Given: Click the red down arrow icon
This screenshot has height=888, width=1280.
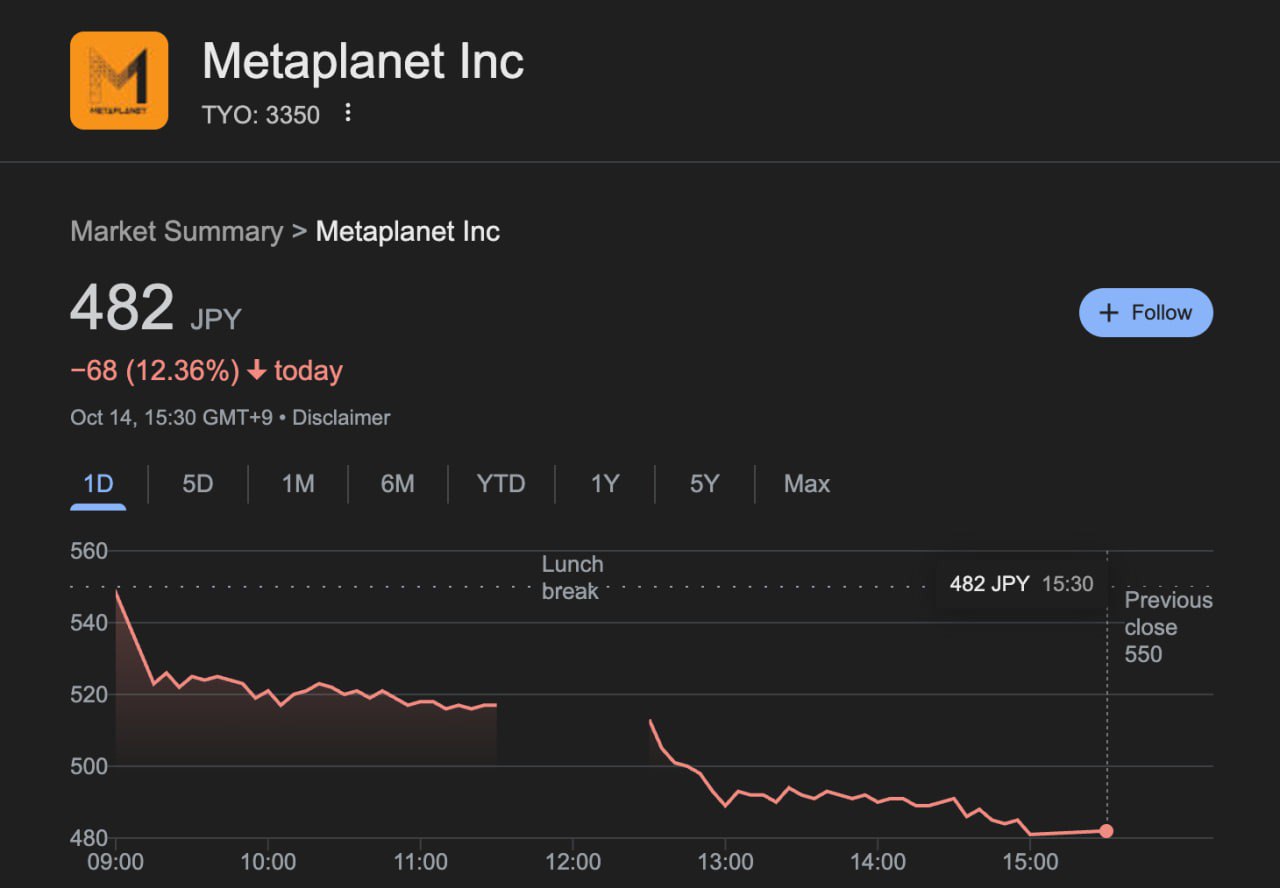Looking at the screenshot, I should tap(257, 371).
